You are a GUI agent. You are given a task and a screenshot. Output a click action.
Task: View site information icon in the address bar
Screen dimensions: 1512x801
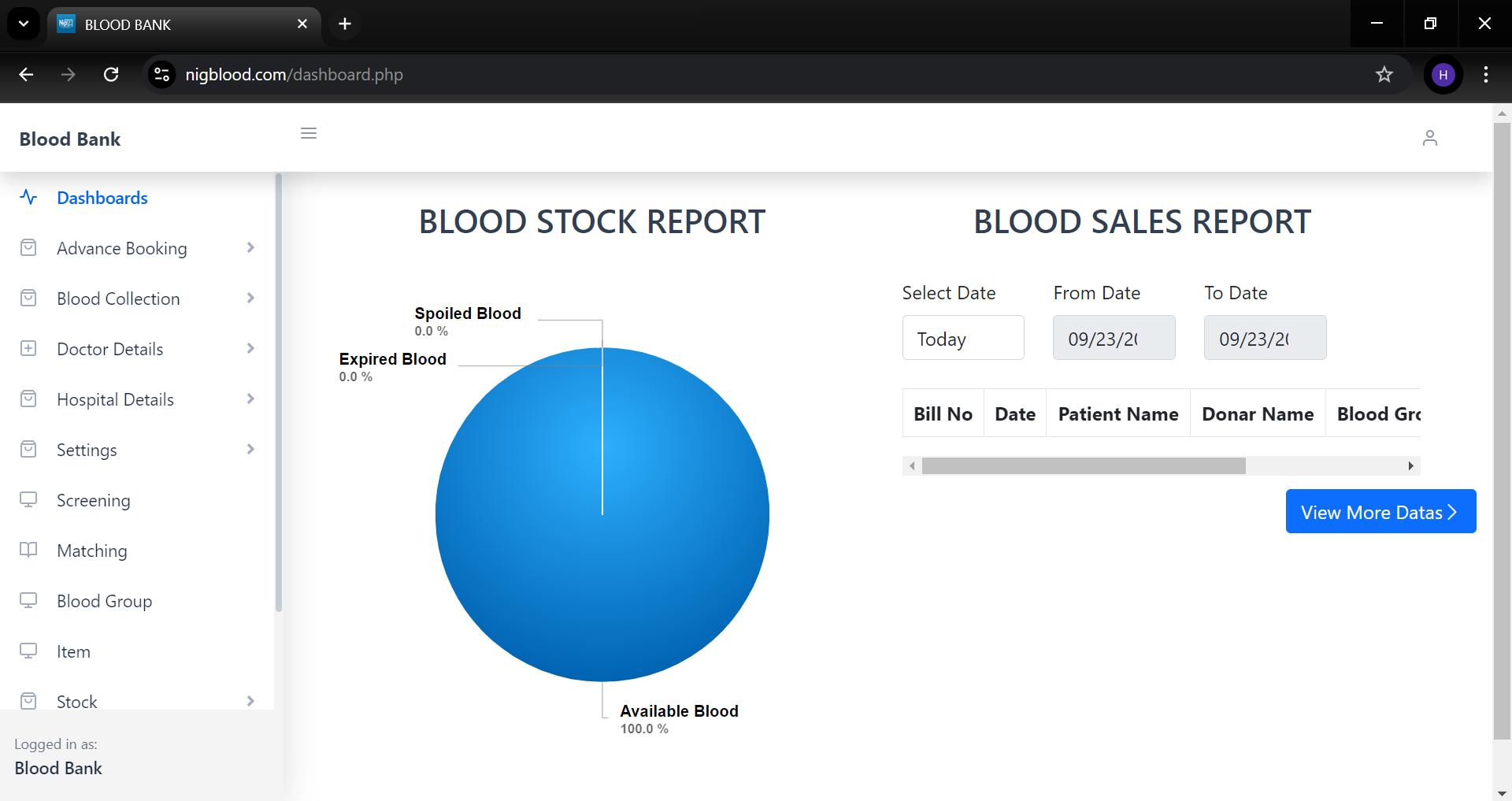pos(161,75)
